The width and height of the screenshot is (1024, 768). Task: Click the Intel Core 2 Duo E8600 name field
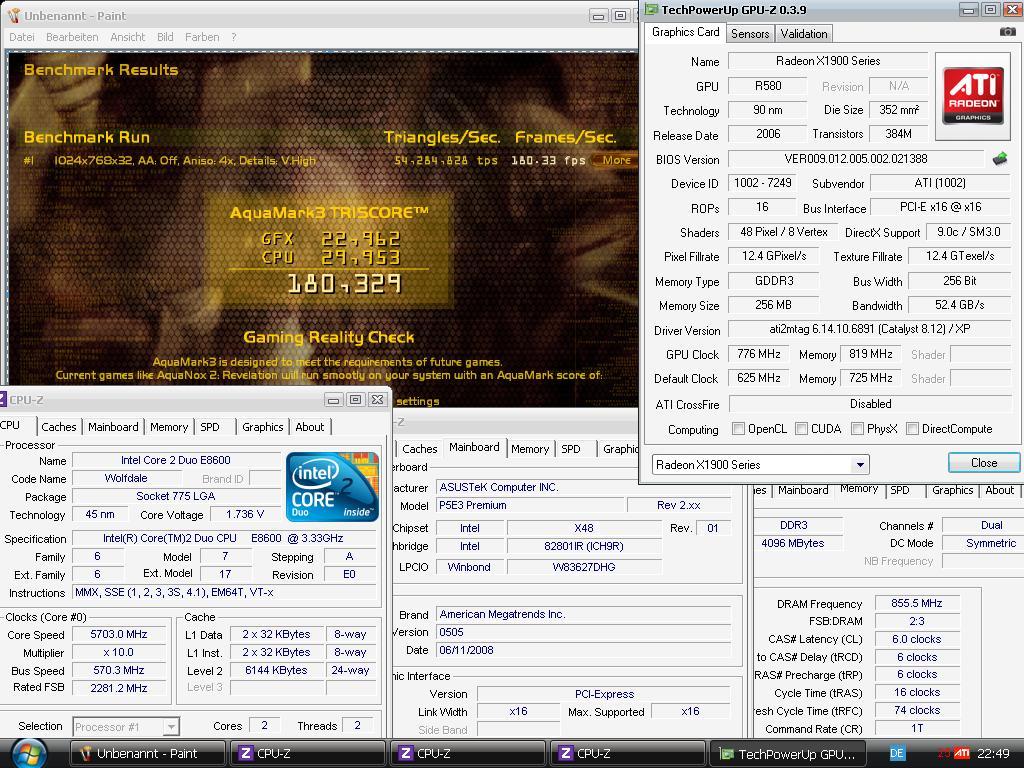pyautogui.click(x=176, y=460)
